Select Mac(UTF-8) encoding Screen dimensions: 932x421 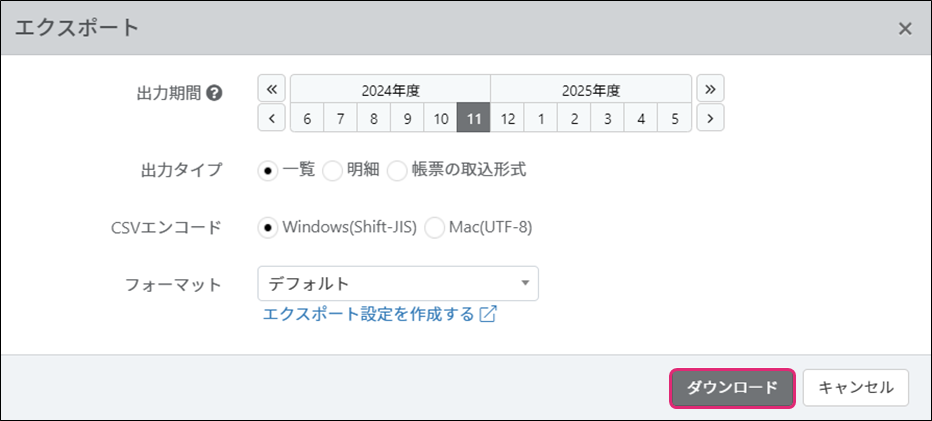[x=434, y=227]
